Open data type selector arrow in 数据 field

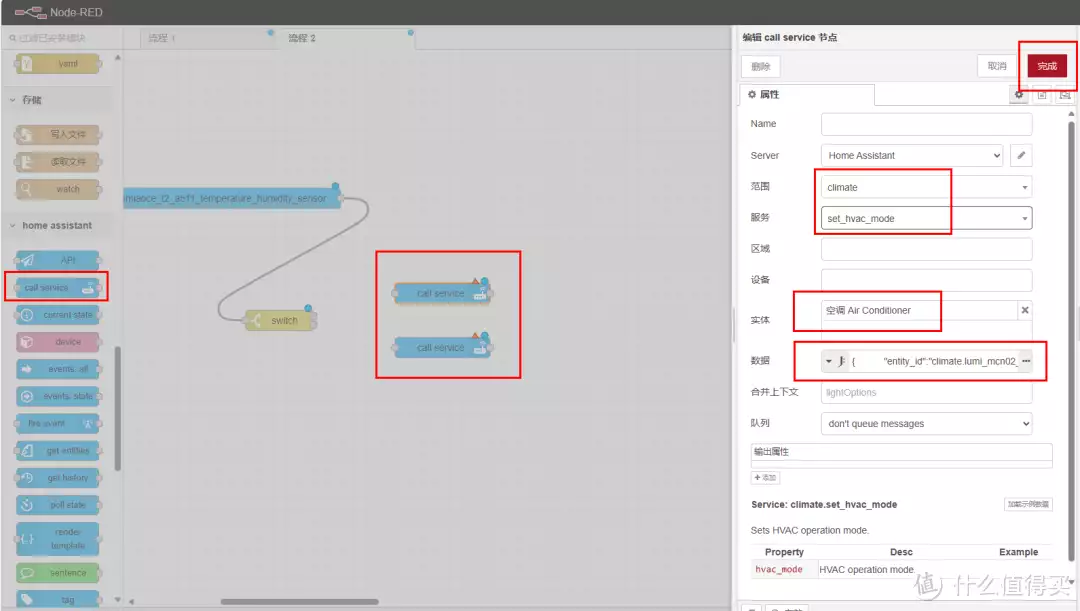[x=829, y=361]
